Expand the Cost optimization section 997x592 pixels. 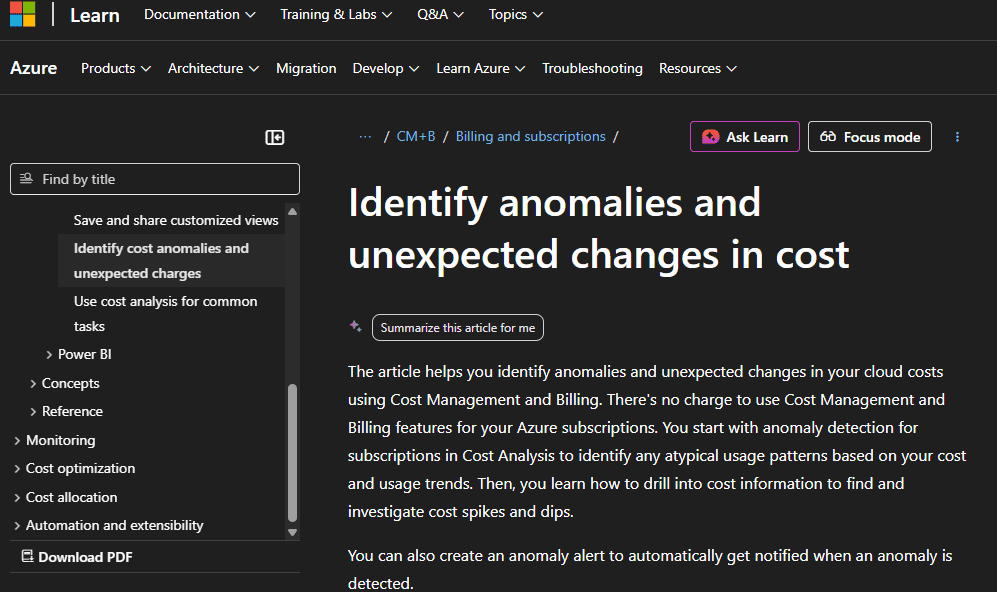17,469
